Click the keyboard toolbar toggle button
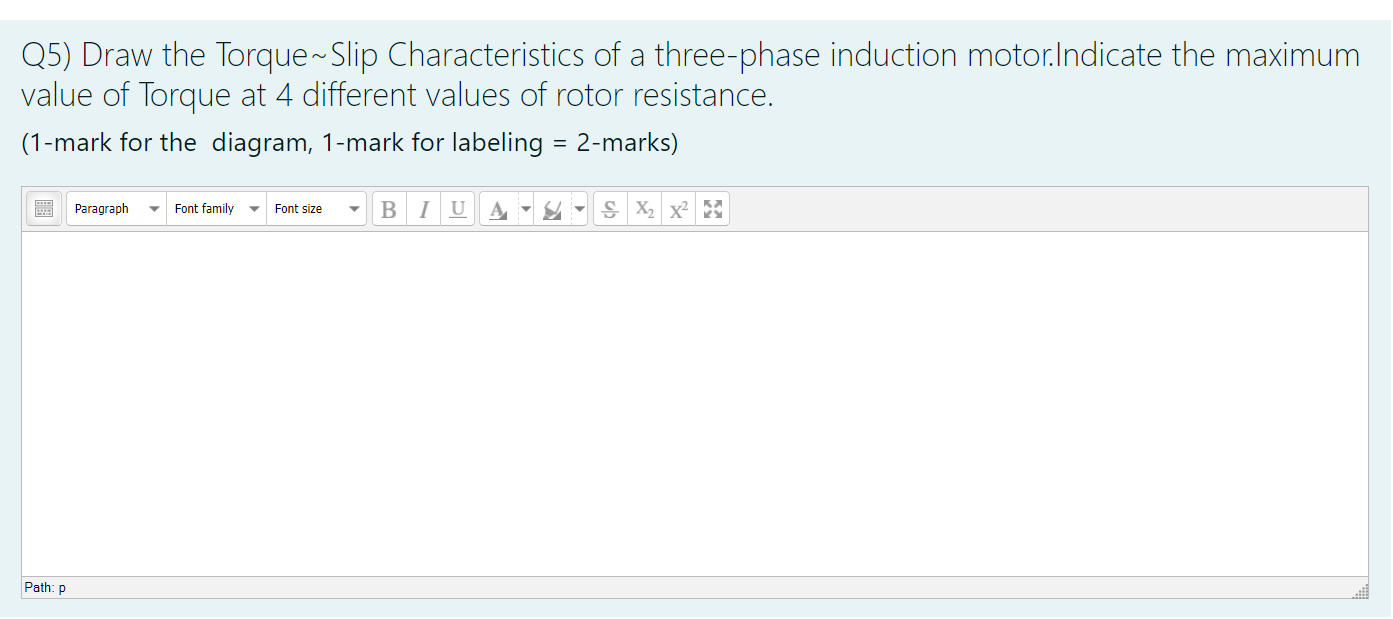Screen dimensions: 1393x619 pos(43,208)
